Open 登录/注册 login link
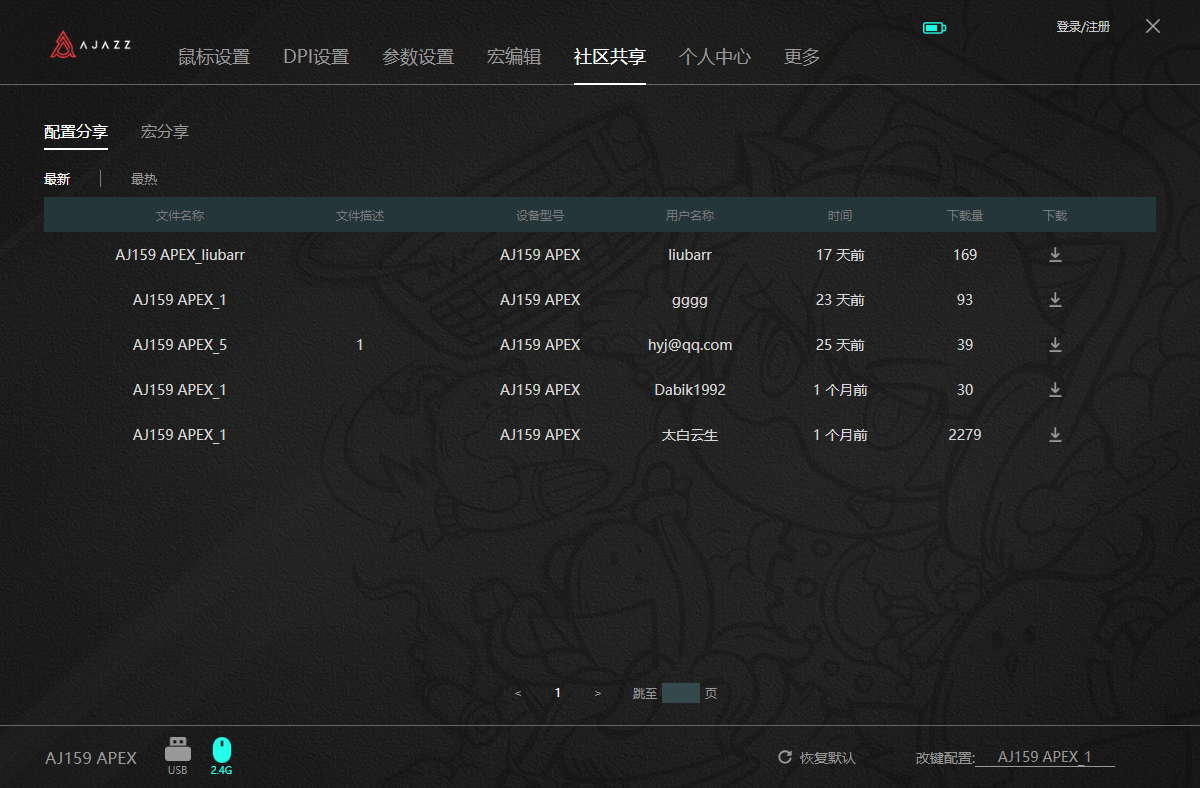The height and width of the screenshot is (788, 1200). pyautogui.click(x=1083, y=27)
